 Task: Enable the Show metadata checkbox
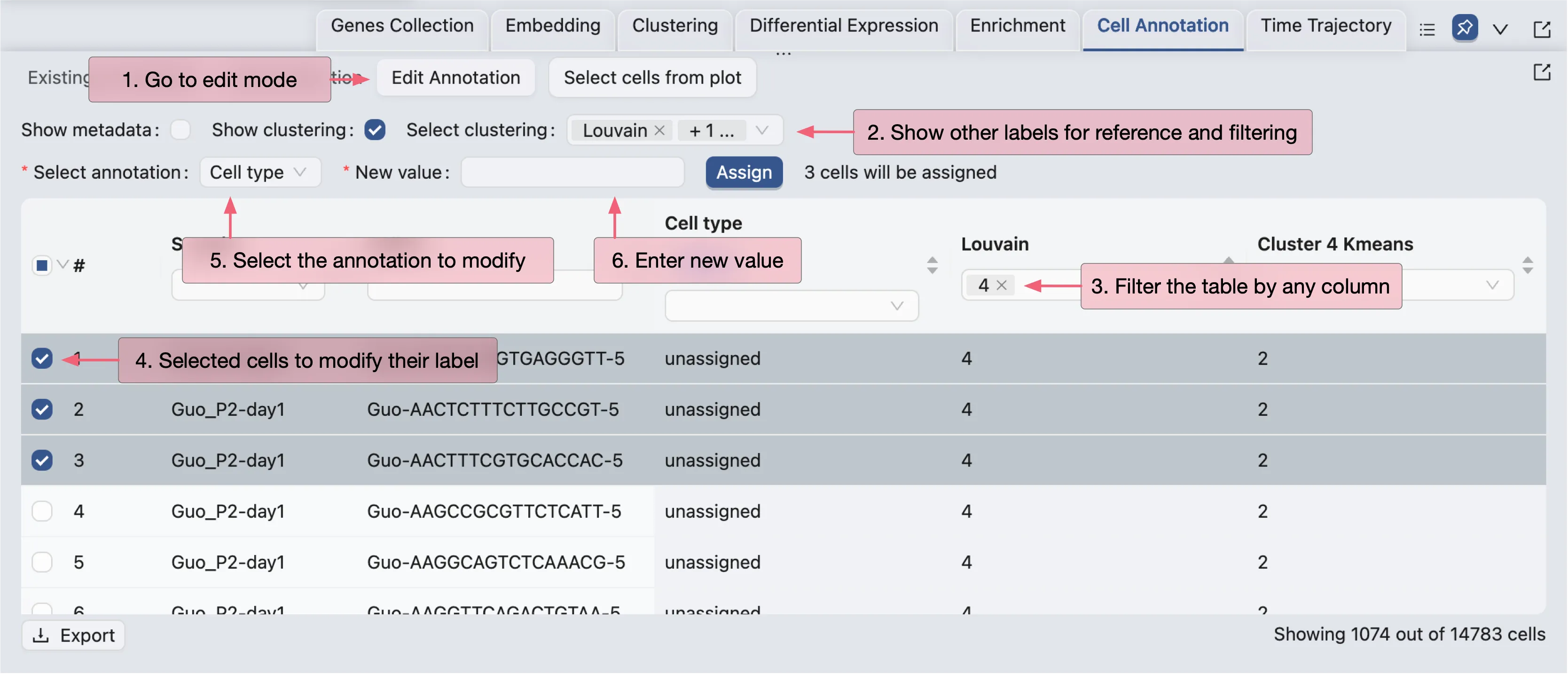coord(180,130)
